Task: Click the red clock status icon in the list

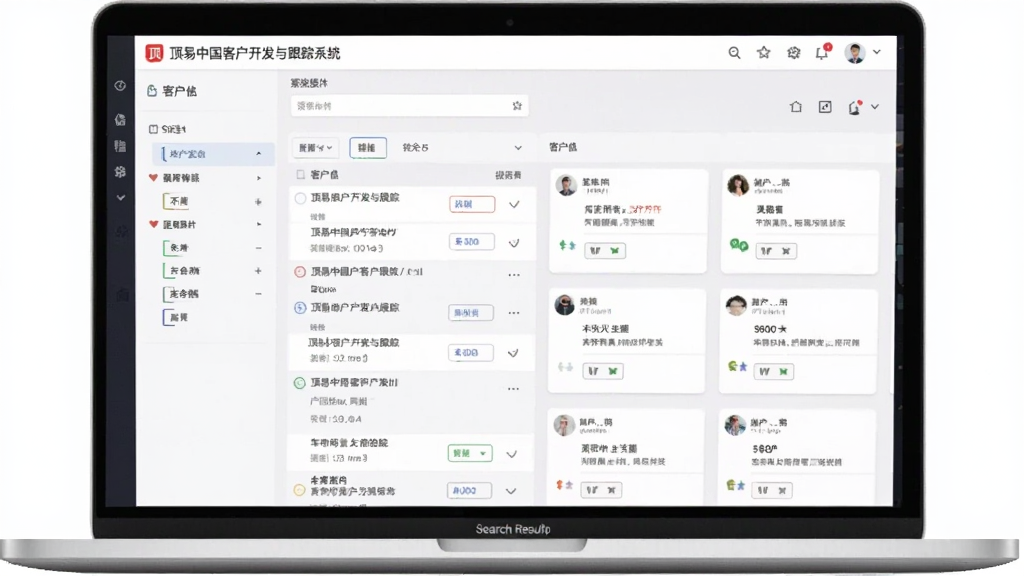Action: [x=300, y=272]
